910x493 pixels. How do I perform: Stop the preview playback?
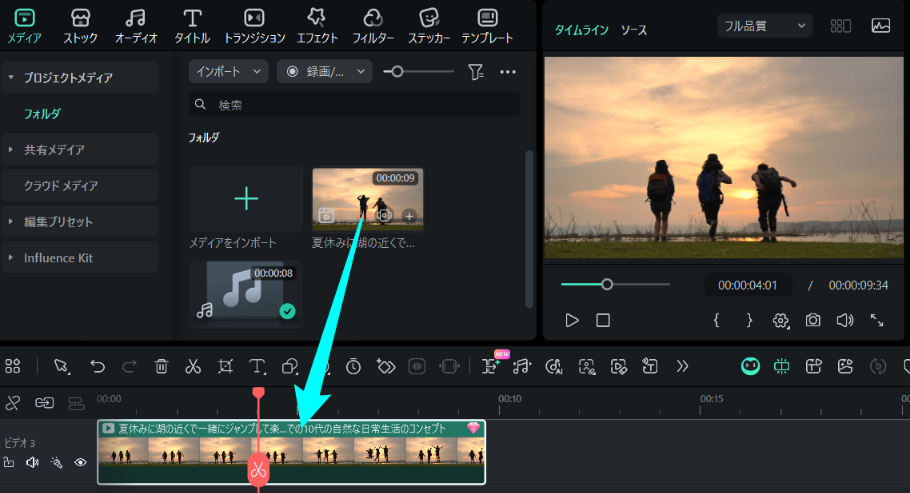click(x=603, y=321)
